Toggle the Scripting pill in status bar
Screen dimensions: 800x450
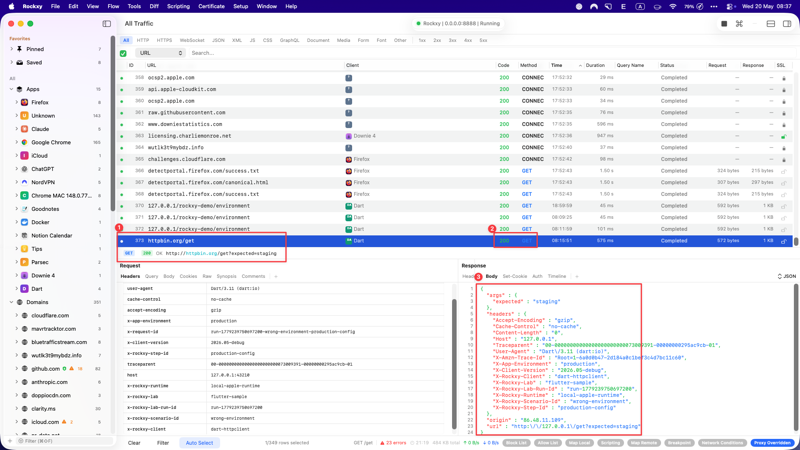610,443
